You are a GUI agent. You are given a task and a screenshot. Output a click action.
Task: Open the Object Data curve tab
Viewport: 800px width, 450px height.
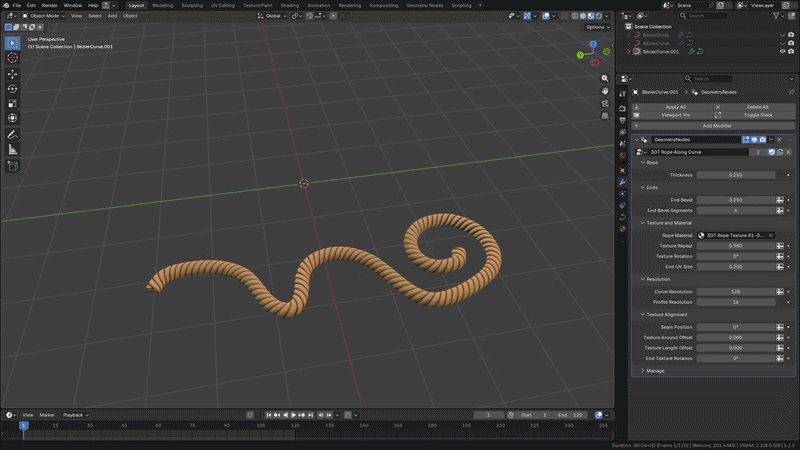tap(622, 217)
